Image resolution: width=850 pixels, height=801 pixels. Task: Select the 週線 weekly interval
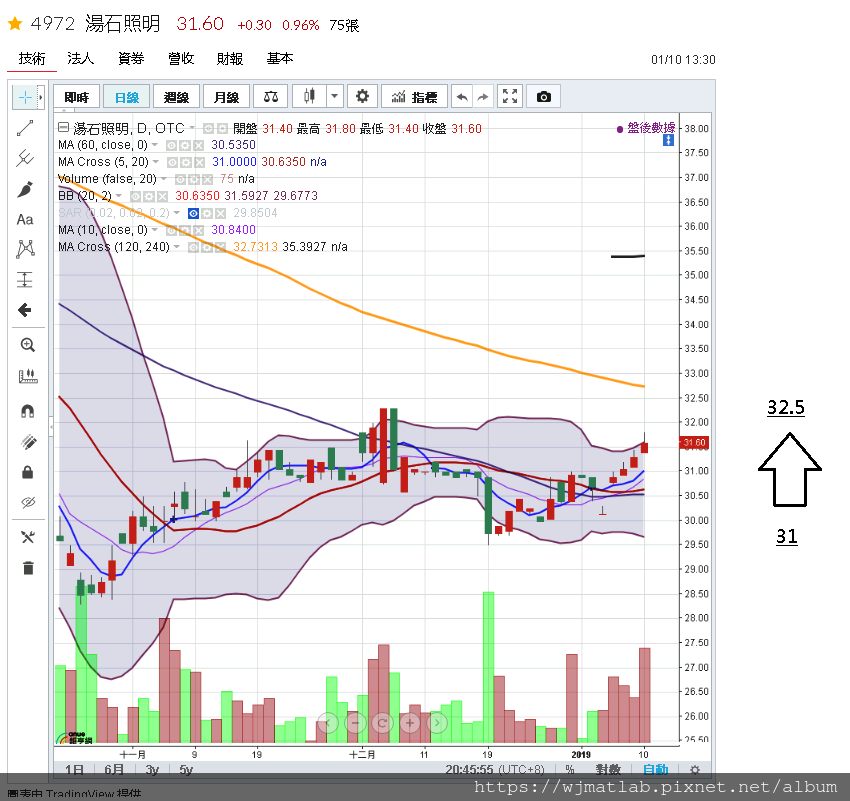176,97
